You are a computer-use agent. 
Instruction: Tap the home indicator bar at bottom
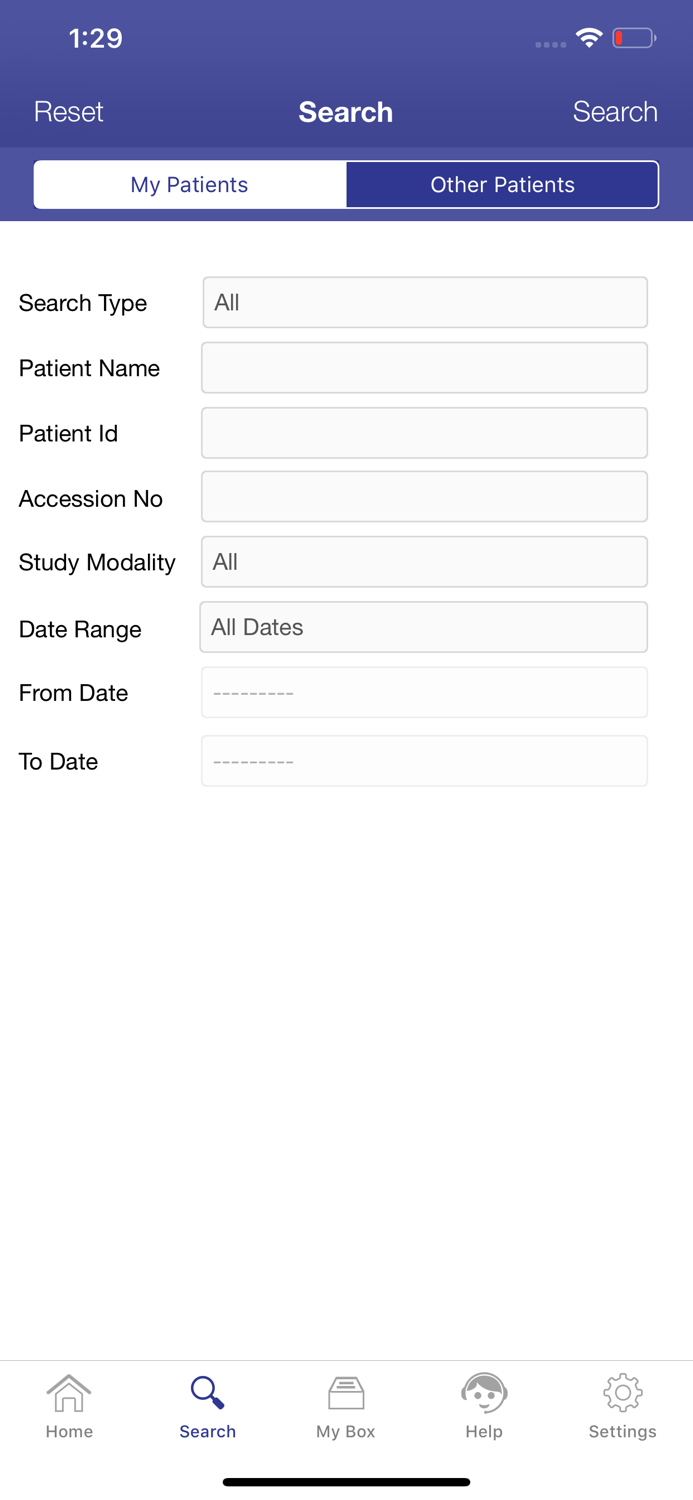click(346, 1482)
